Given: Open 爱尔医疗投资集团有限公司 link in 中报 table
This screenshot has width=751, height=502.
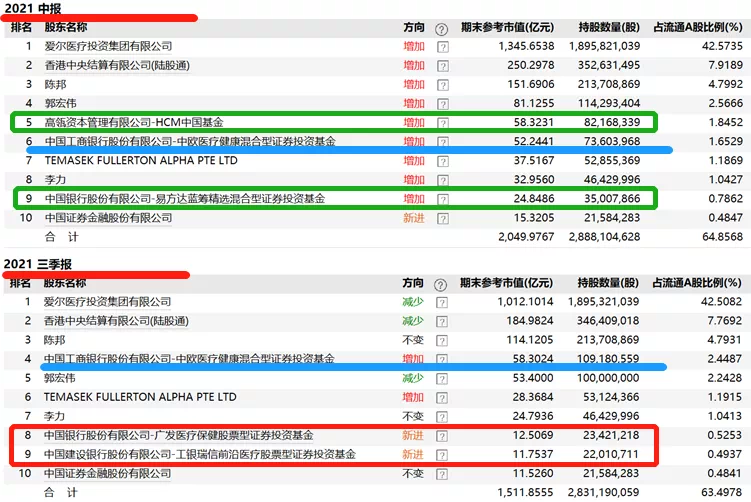Looking at the screenshot, I should [108, 46].
